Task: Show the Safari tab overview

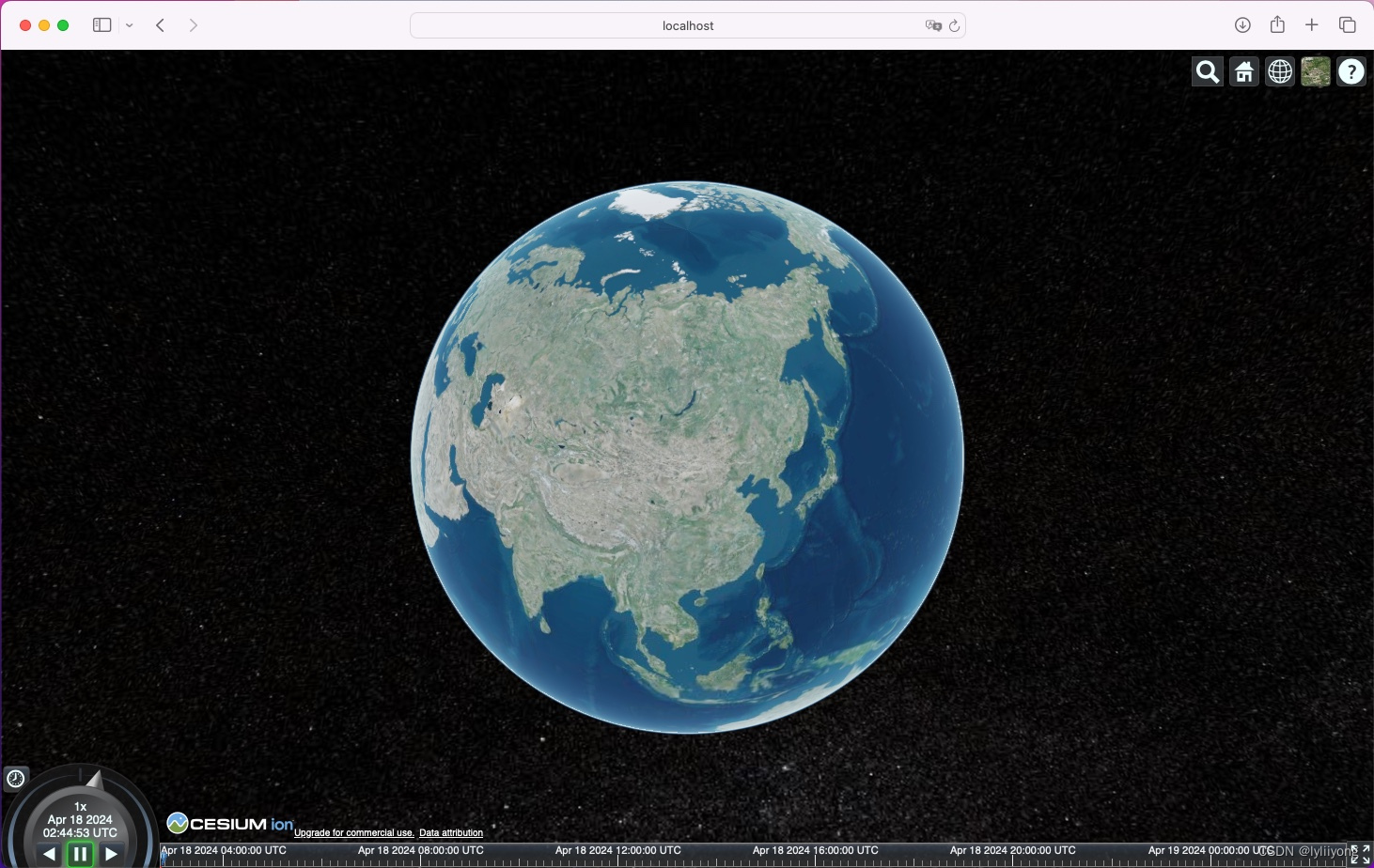Action: click(x=1348, y=25)
